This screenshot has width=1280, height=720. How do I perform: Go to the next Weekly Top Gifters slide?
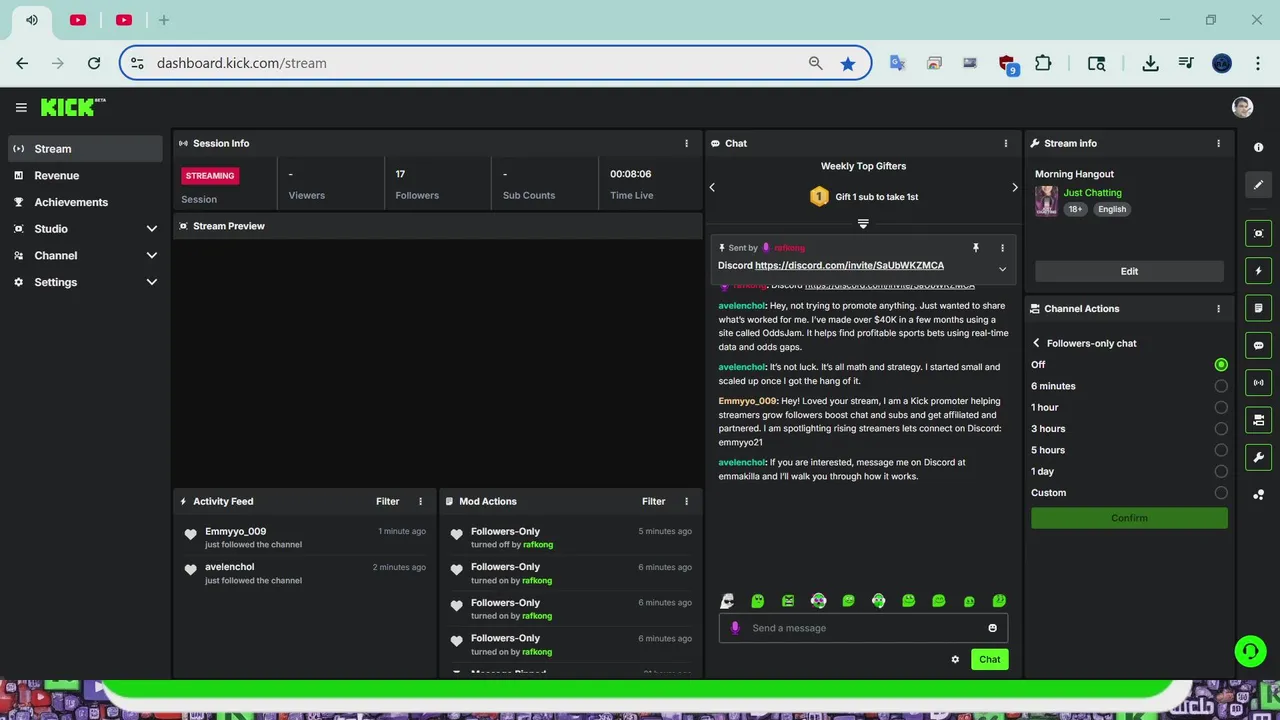1014,187
